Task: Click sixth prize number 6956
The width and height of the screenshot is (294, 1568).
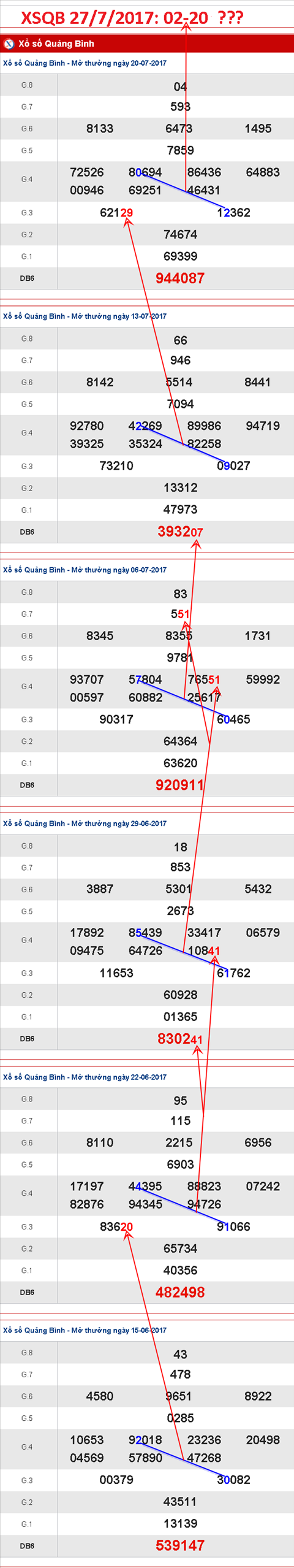Action: click(258, 1142)
